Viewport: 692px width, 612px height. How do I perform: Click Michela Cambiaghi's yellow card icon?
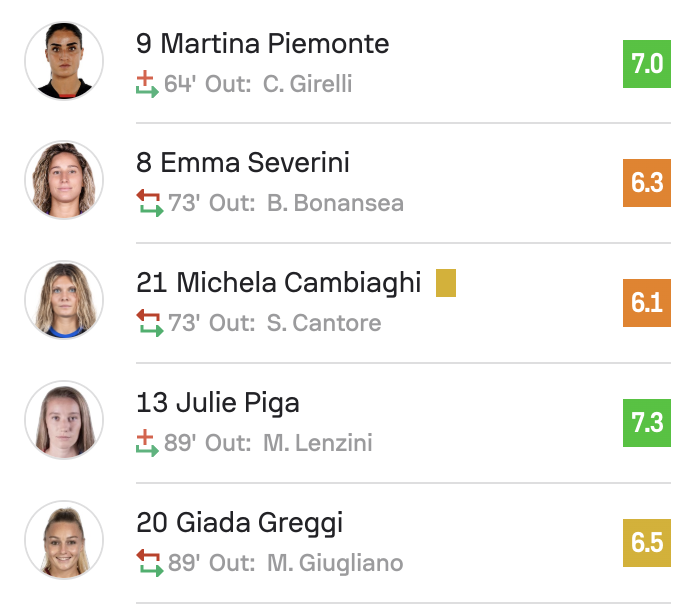click(x=446, y=283)
